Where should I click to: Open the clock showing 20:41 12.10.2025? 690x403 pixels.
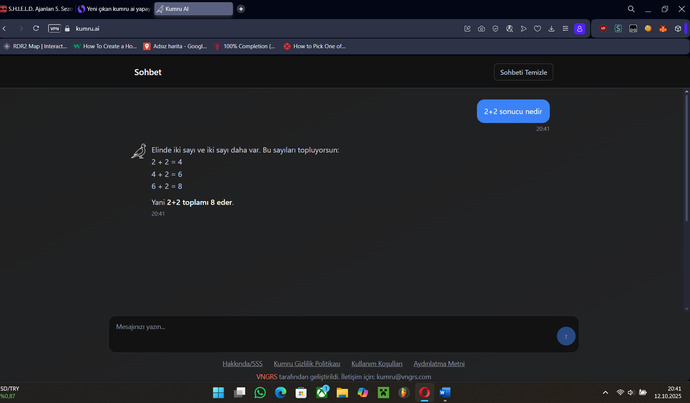click(x=668, y=392)
